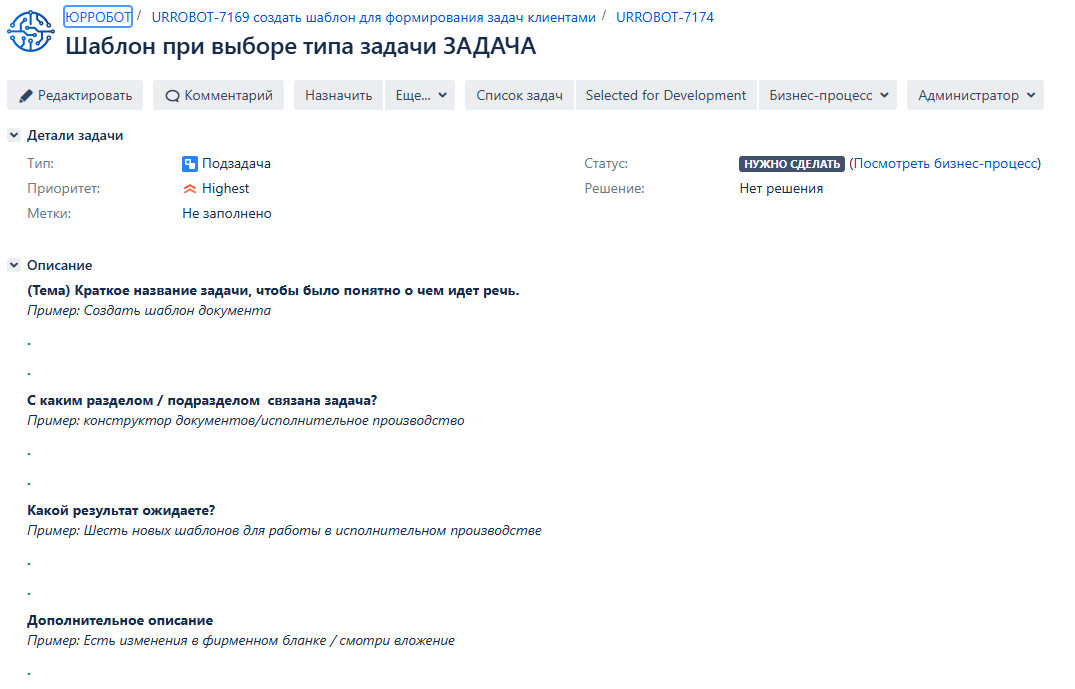Click the Подзадача issue type icon

pos(190,164)
